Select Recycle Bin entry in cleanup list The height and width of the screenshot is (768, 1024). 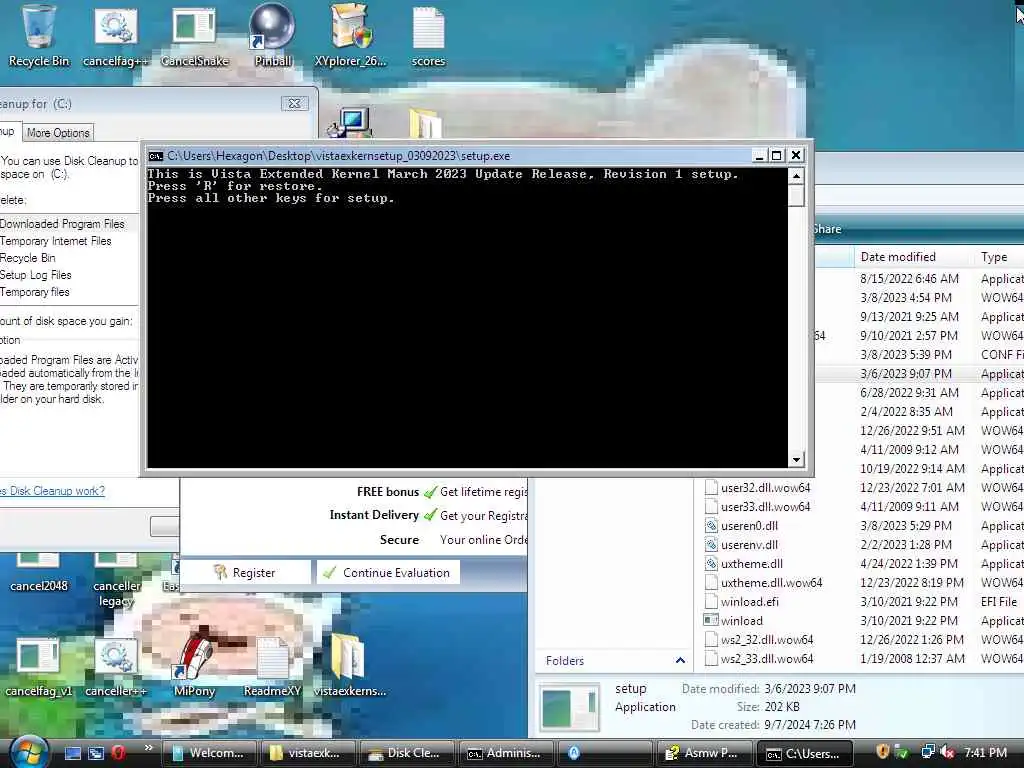pos(69,258)
